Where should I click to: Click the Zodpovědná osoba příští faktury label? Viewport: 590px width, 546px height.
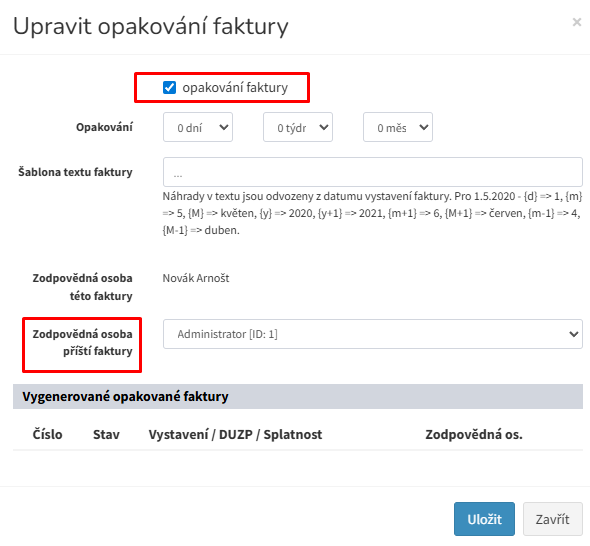tap(82, 342)
